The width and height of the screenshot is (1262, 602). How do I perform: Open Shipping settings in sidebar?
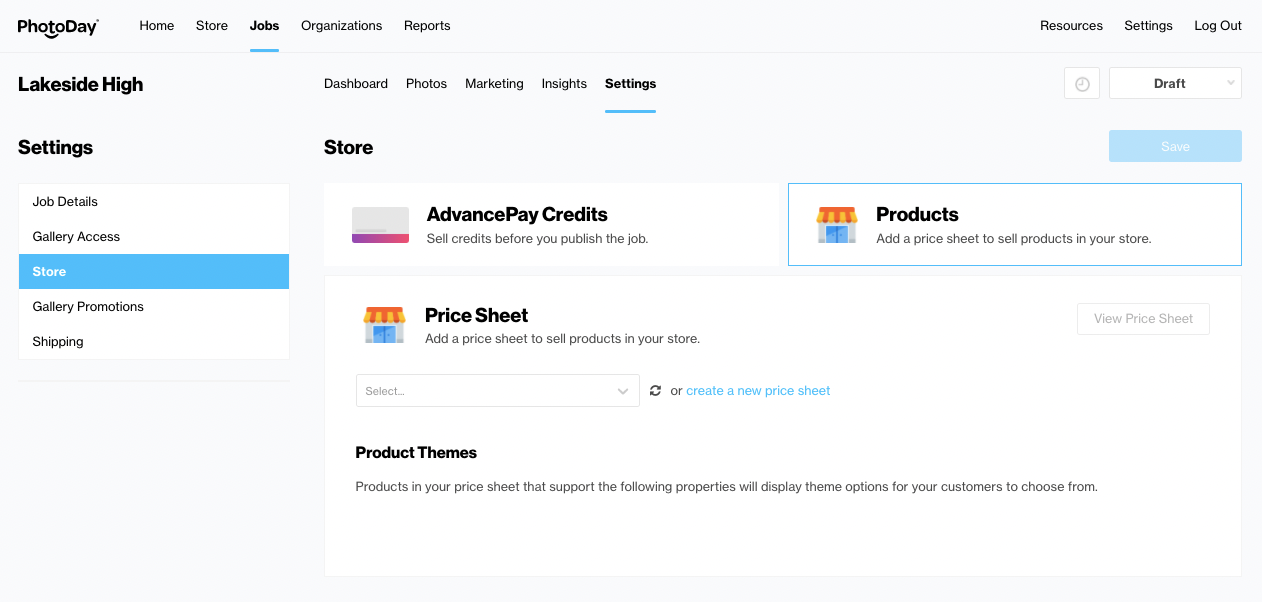click(x=58, y=342)
